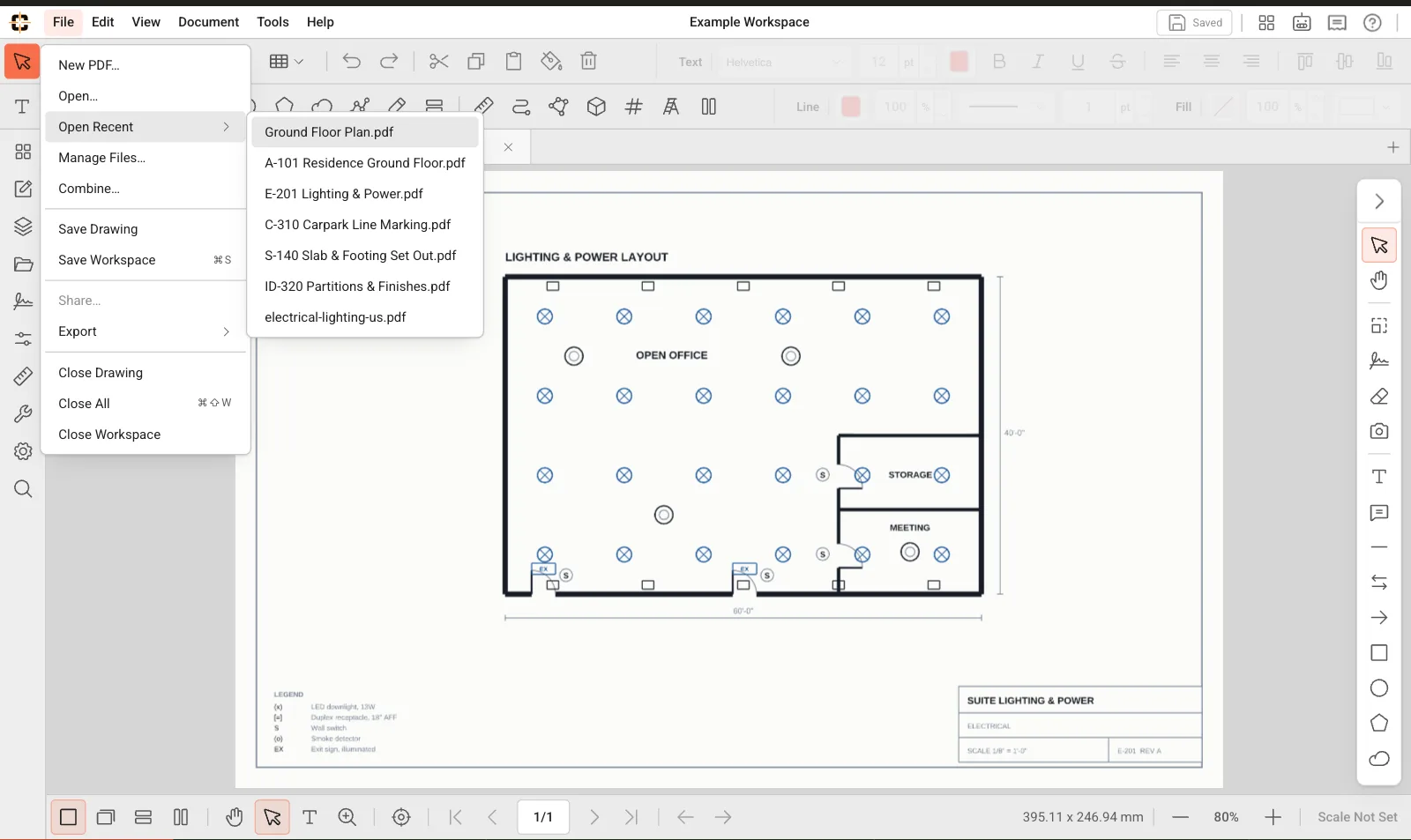Collapse the right tool panel chevron
This screenshot has height=840, width=1411.
point(1379,202)
